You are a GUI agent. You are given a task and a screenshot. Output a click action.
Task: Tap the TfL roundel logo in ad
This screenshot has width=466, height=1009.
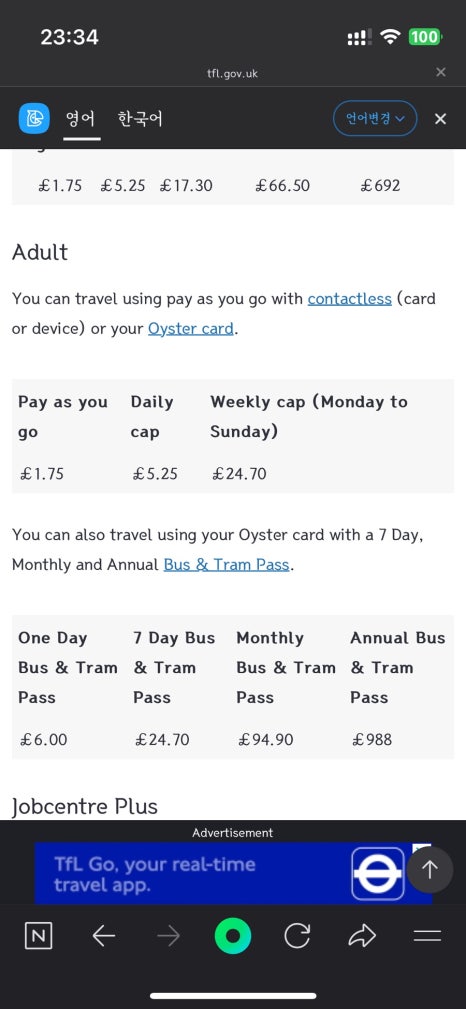(x=378, y=874)
